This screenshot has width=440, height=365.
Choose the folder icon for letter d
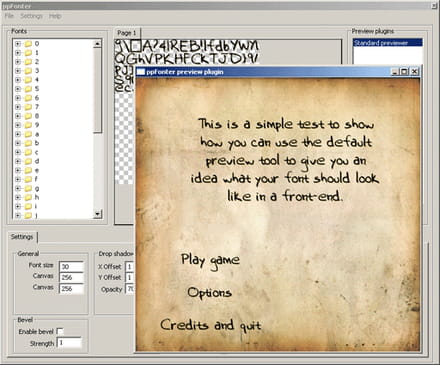(28, 161)
